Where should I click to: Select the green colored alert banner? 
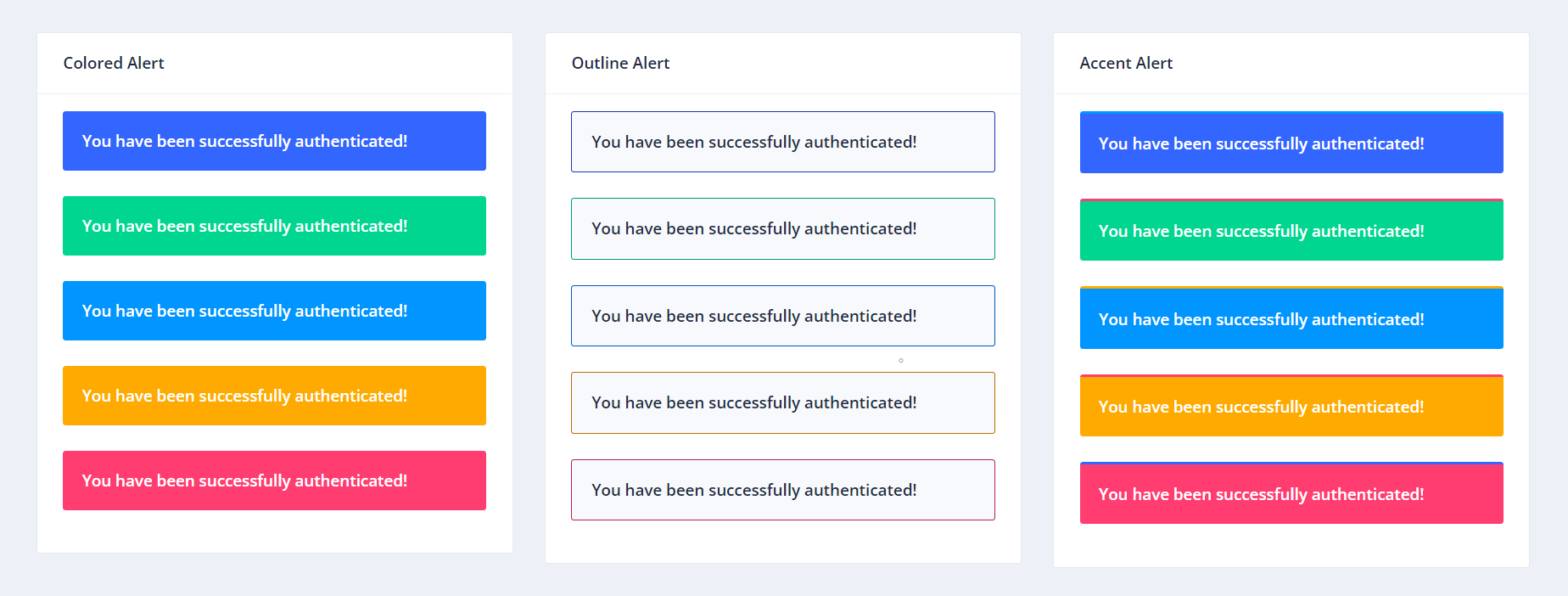(x=274, y=226)
